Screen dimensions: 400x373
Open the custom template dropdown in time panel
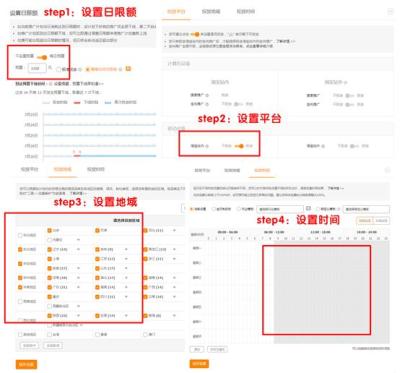tap(366, 209)
